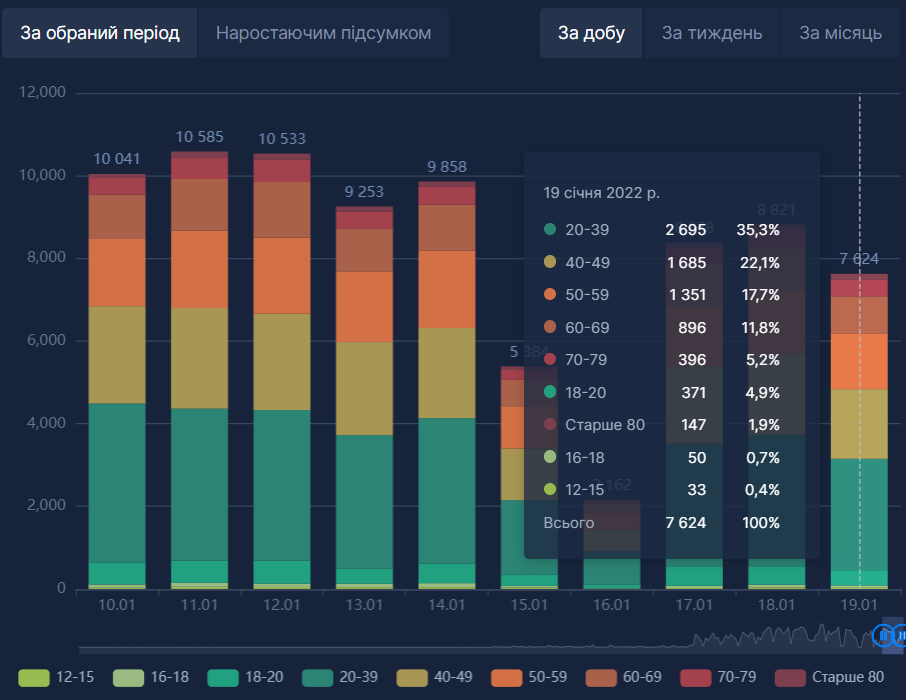Click the left range slider handle
This screenshot has height=700, width=906.
click(882, 635)
